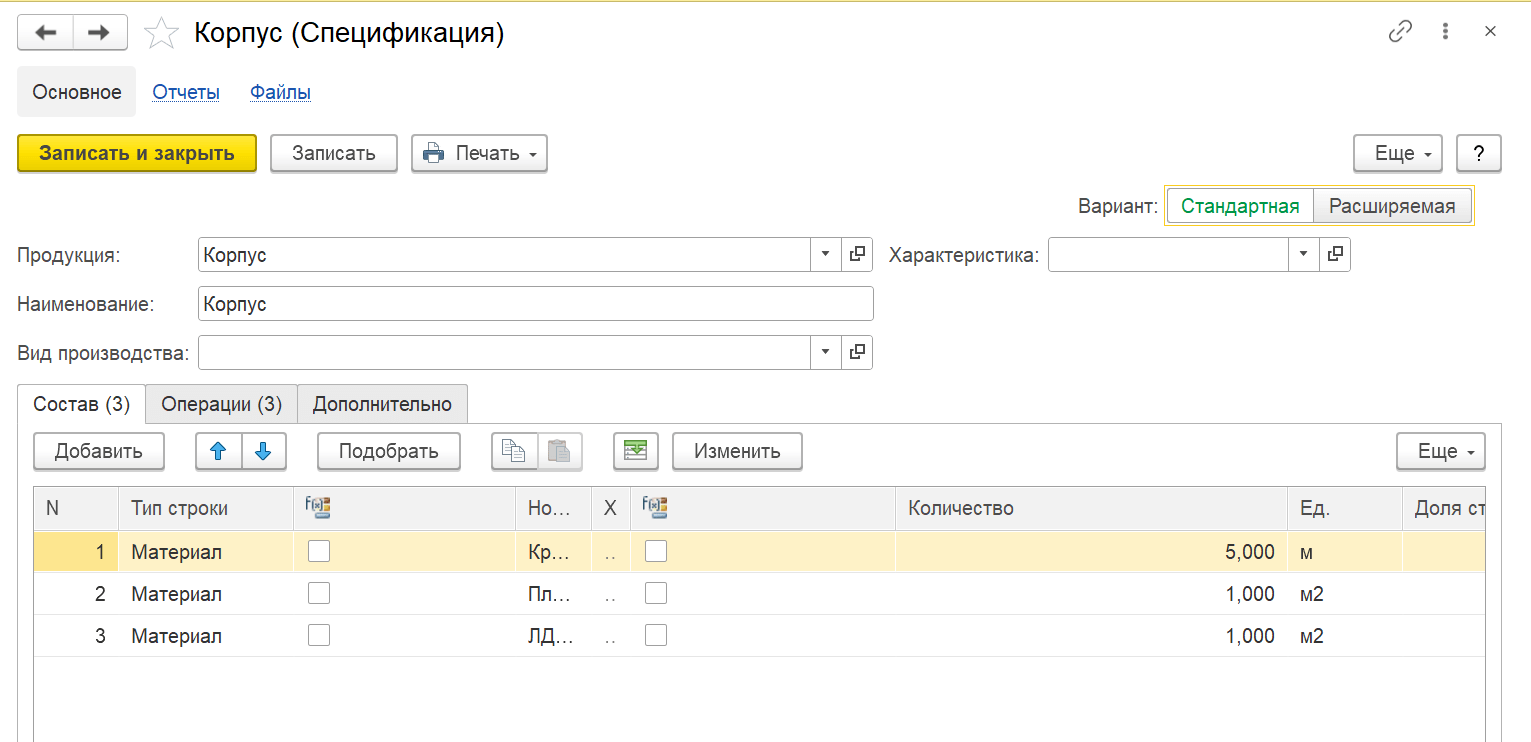Toggle second checkbox in row 3
This screenshot has height=742, width=1531.
pos(656,635)
